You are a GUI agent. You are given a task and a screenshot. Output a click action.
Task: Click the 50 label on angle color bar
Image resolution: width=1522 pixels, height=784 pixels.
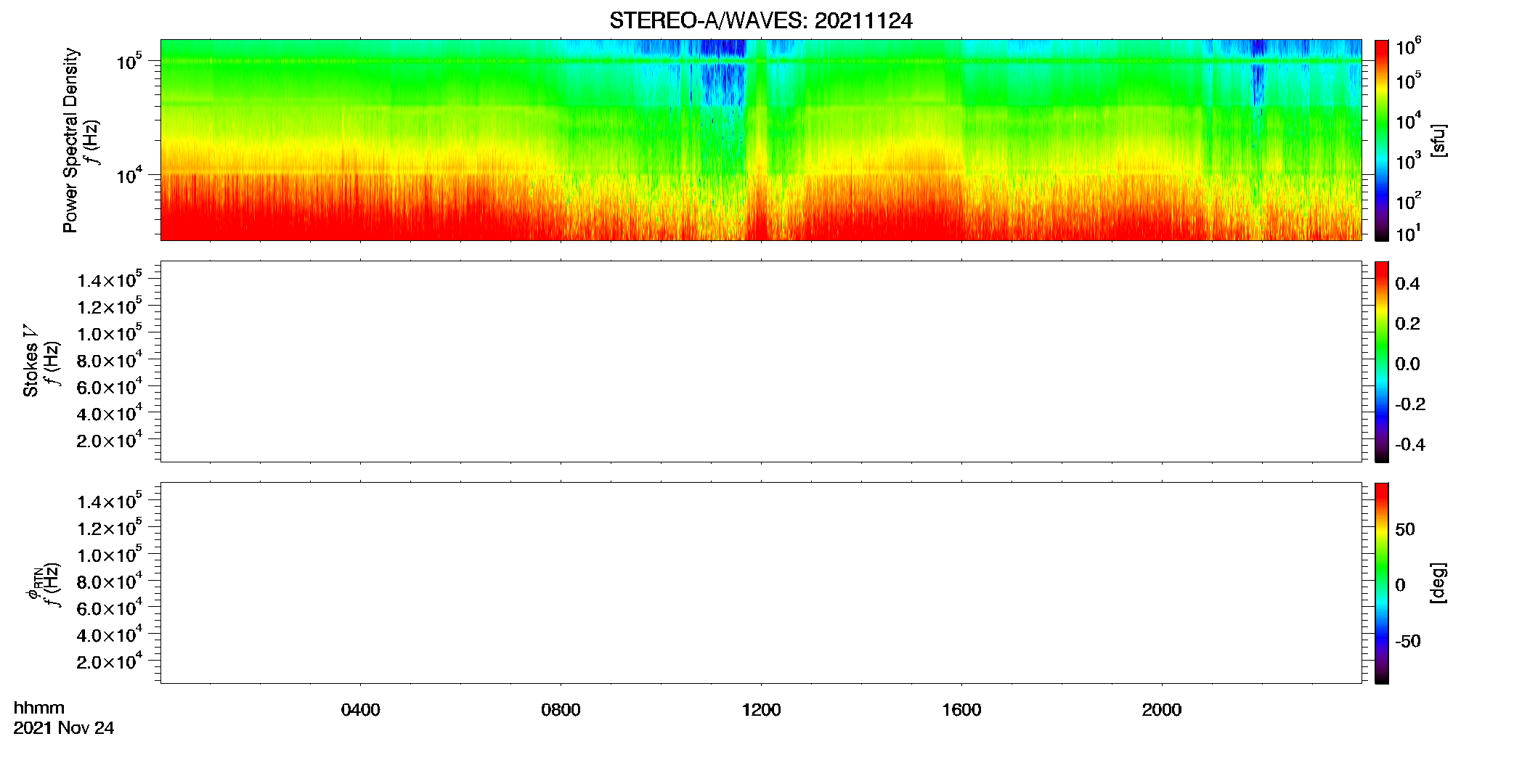click(x=1405, y=529)
